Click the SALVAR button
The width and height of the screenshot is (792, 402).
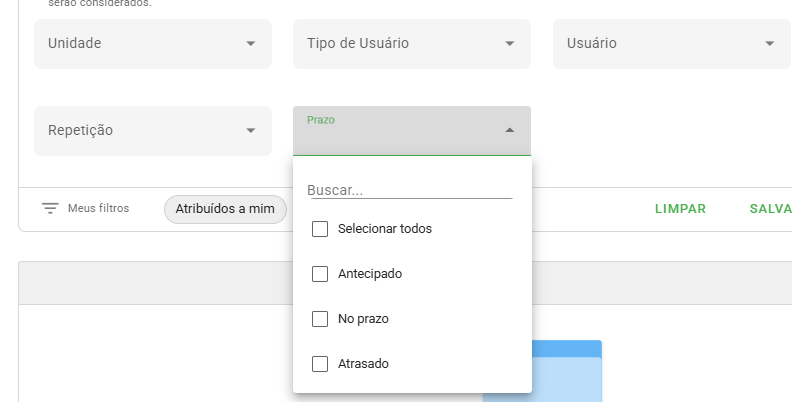(x=771, y=209)
